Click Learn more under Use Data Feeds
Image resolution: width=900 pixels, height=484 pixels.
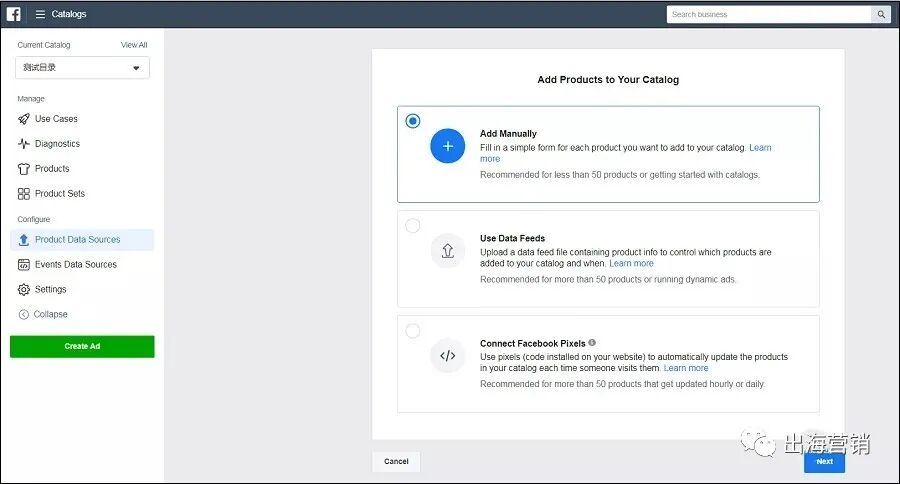click(631, 264)
